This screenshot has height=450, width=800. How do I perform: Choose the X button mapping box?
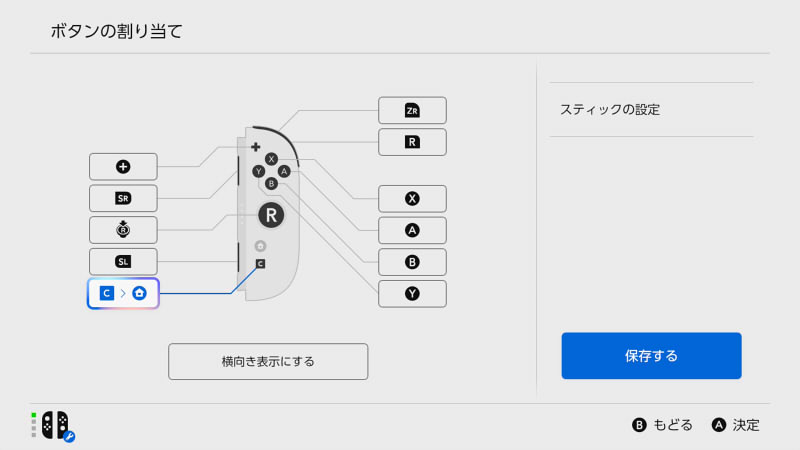[x=412, y=198]
